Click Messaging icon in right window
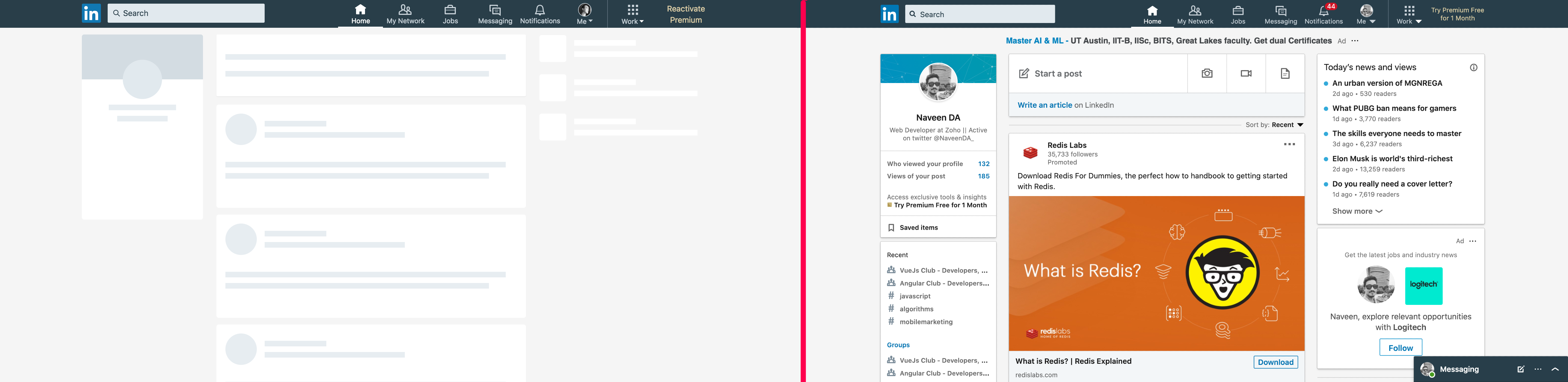The height and width of the screenshot is (382, 1568). [x=1281, y=11]
